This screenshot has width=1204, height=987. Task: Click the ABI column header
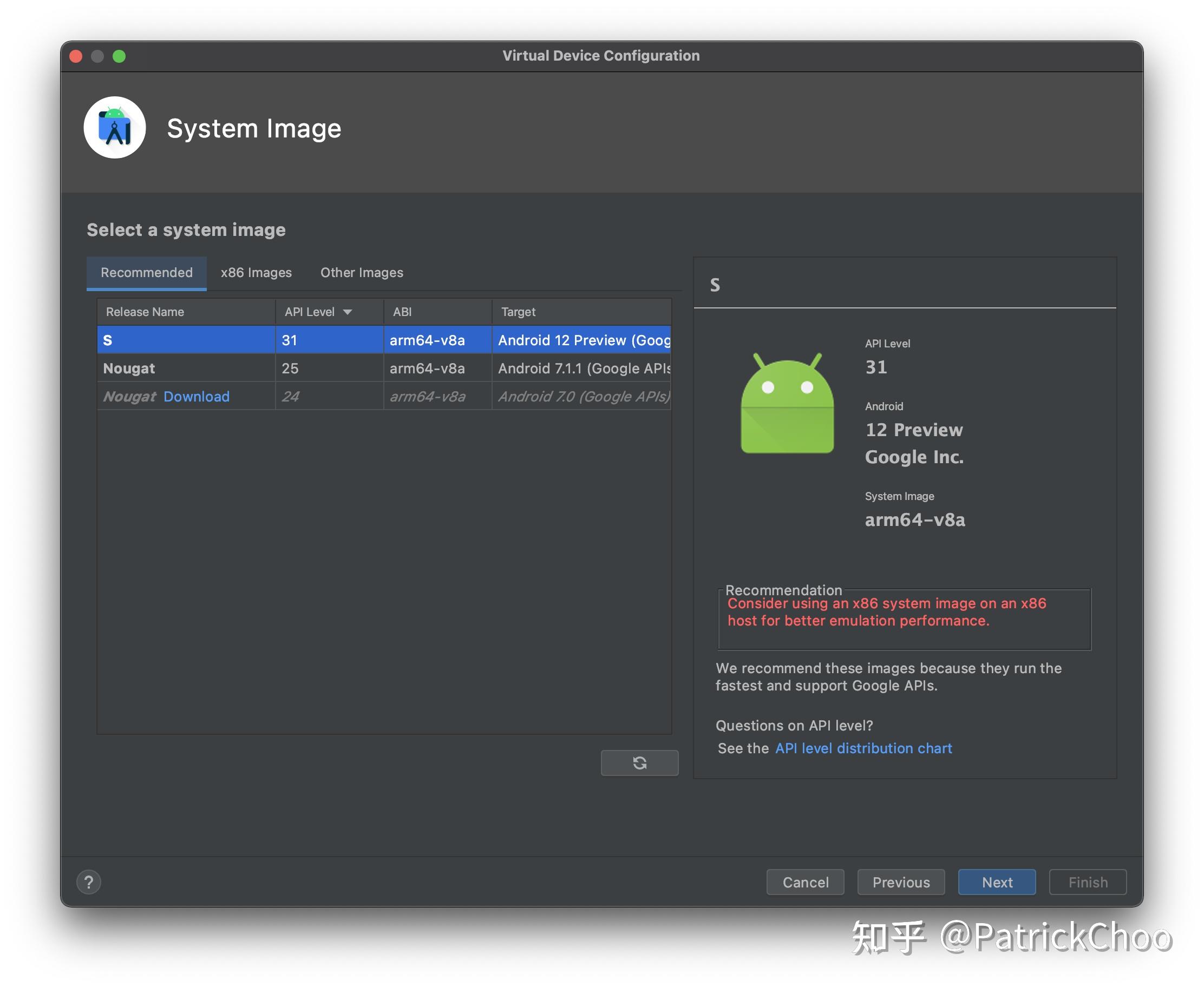coord(402,312)
